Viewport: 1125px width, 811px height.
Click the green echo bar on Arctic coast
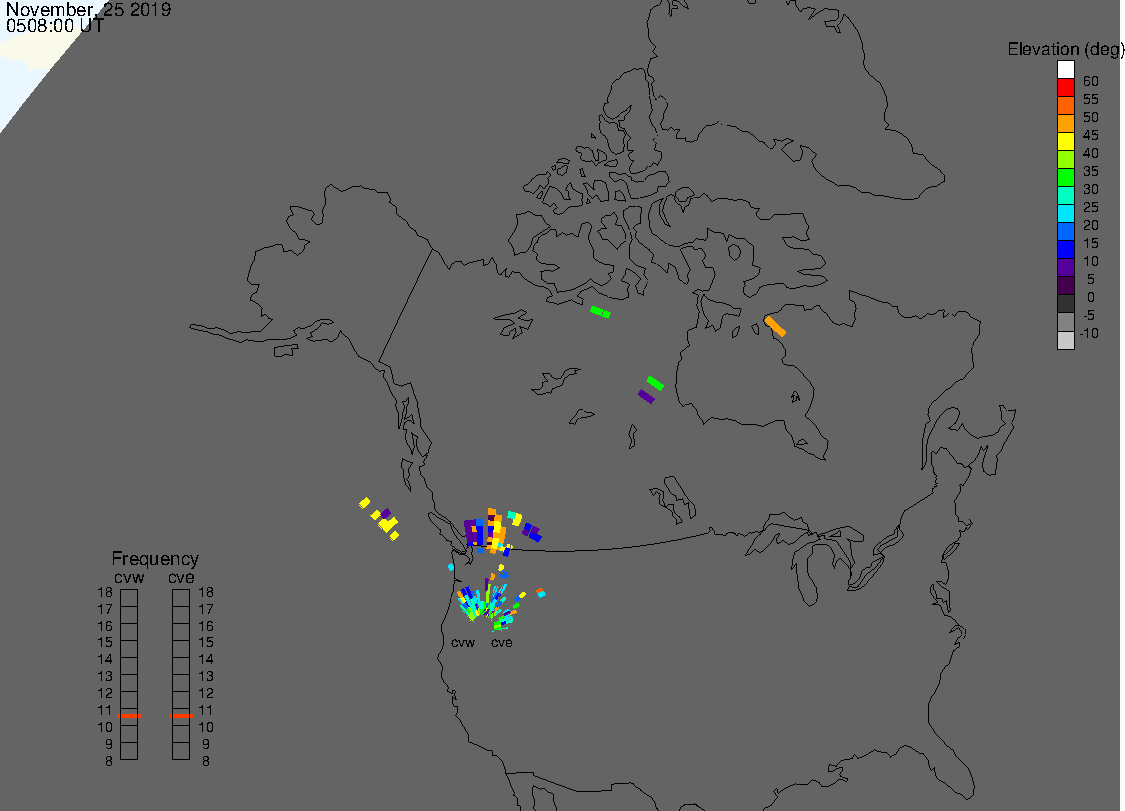click(600, 311)
